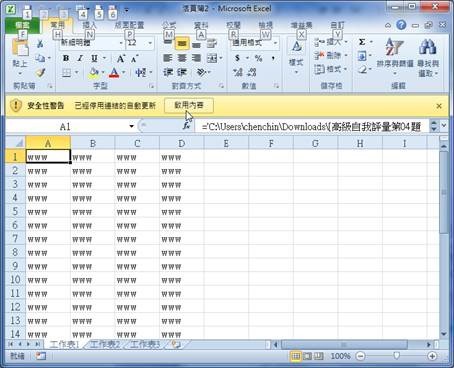The height and width of the screenshot is (368, 454).
Task: Decrease the indent
Action: click(x=168, y=72)
